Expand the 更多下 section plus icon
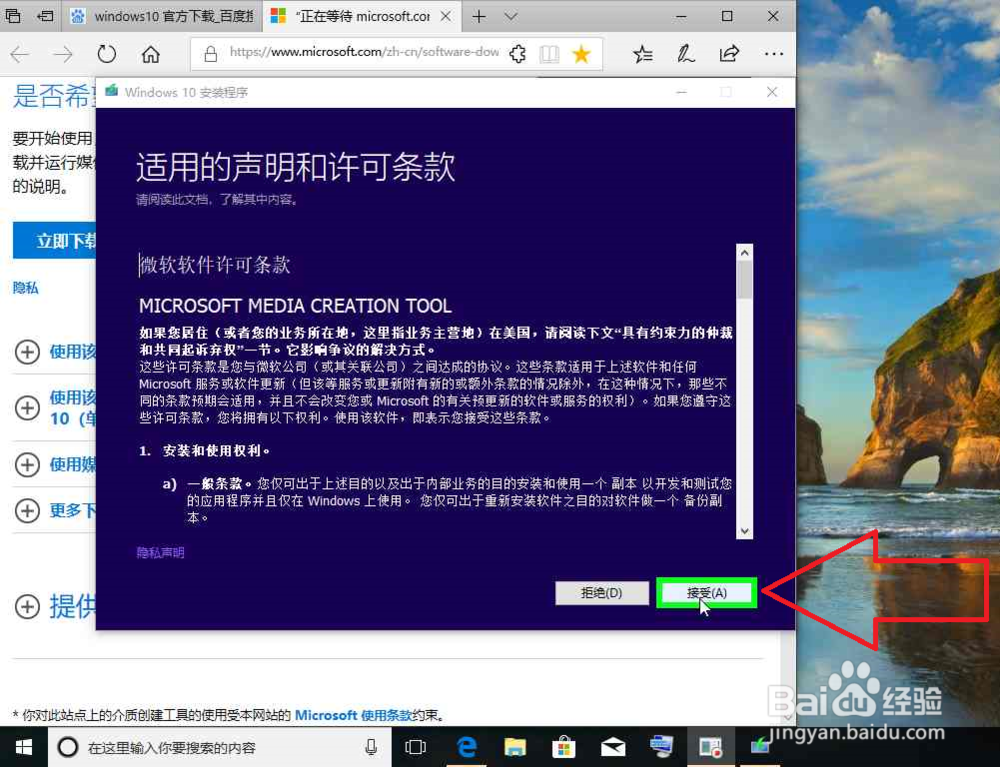This screenshot has width=1000, height=767. click(x=27, y=511)
